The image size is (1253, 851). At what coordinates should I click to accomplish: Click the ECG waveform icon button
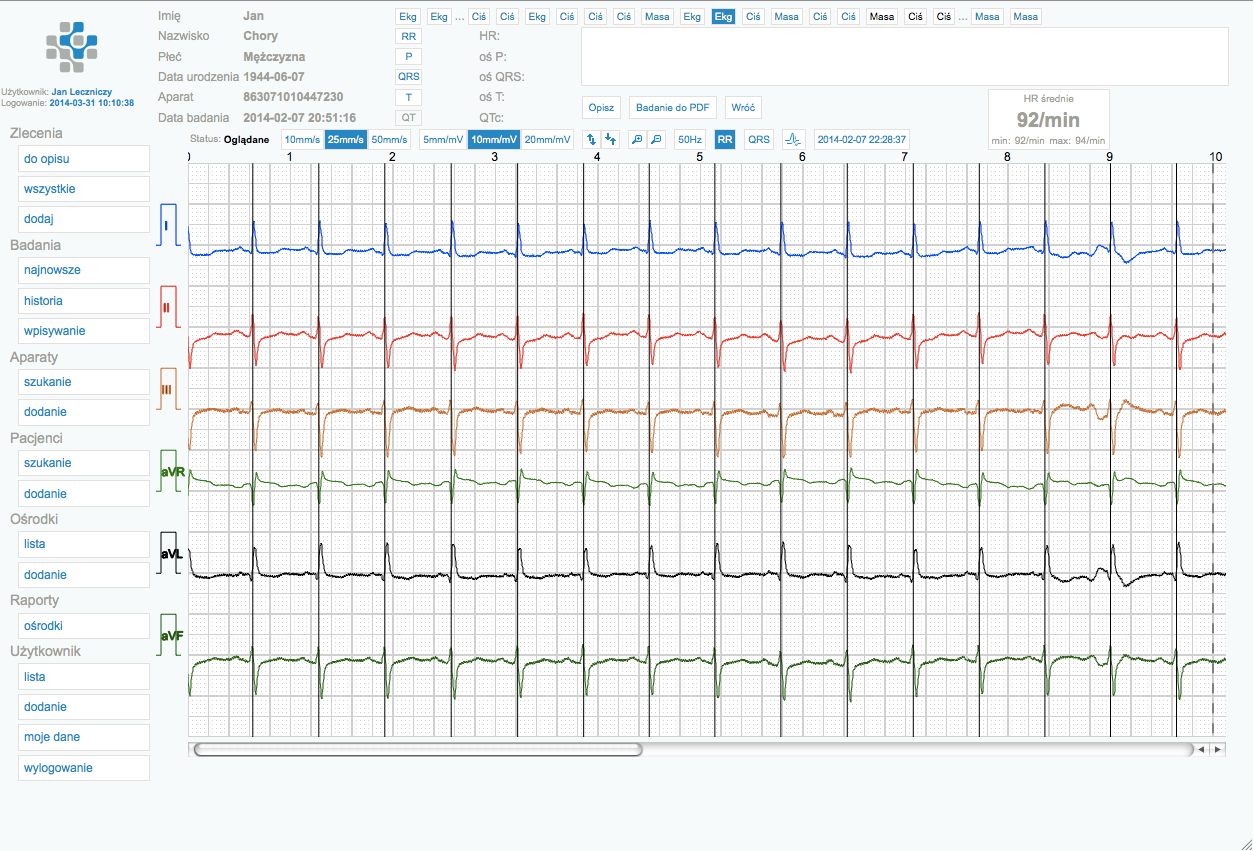click(793, 139)
